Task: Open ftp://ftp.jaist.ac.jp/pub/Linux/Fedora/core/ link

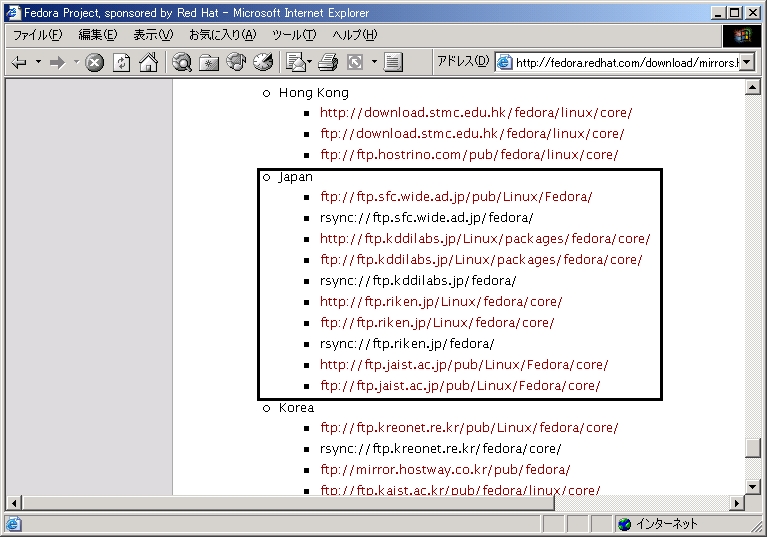Action: click(x=460, y=386)
